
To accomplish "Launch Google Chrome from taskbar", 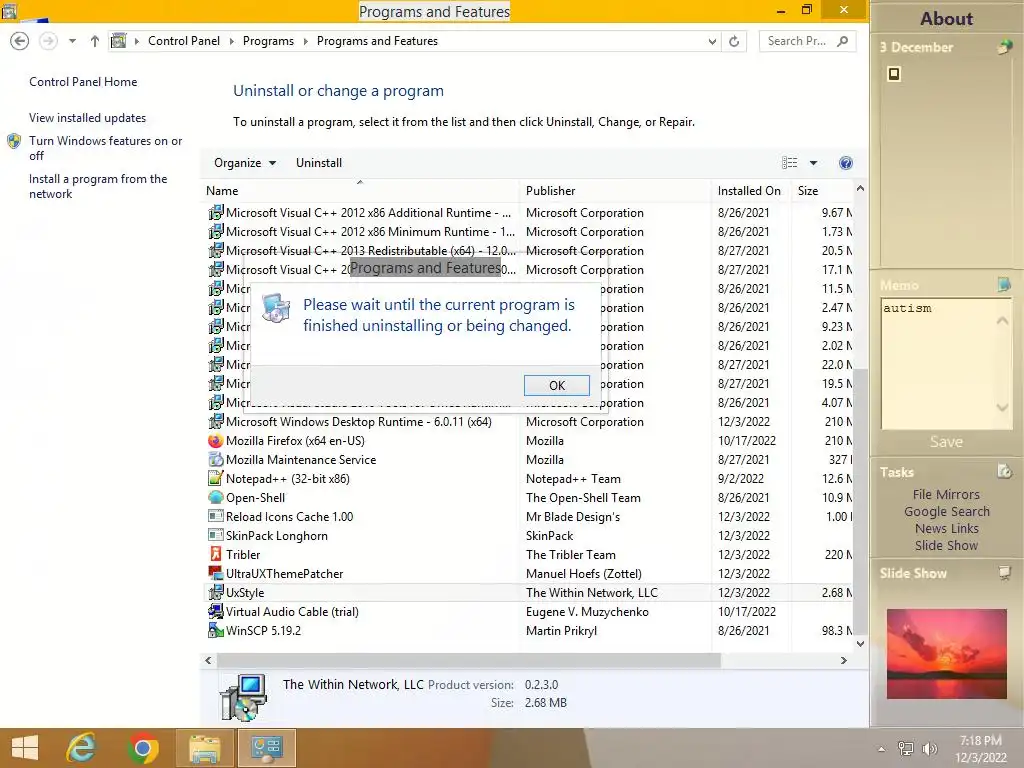I will pos(142,748).
